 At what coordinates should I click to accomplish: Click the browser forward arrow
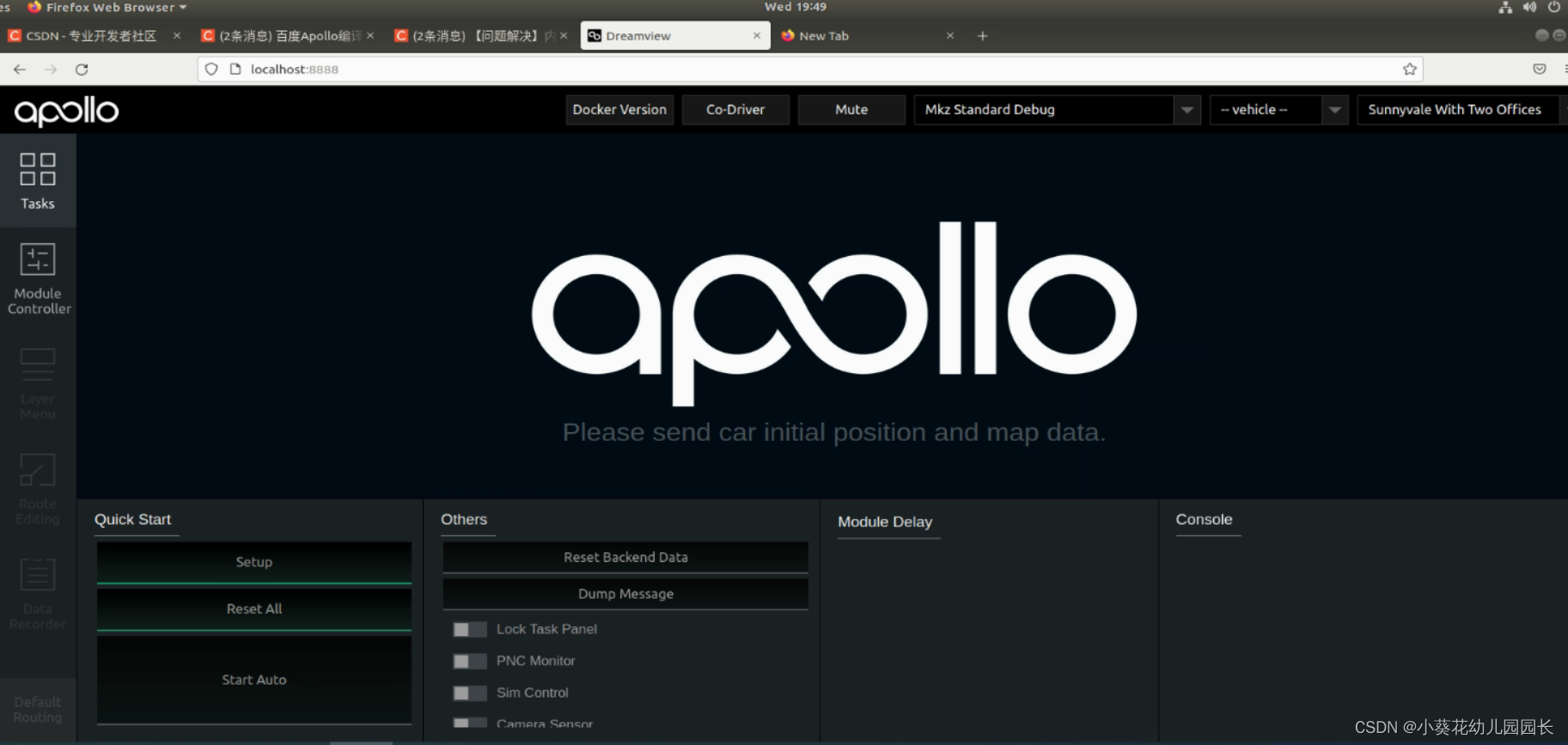pos(51,70)
